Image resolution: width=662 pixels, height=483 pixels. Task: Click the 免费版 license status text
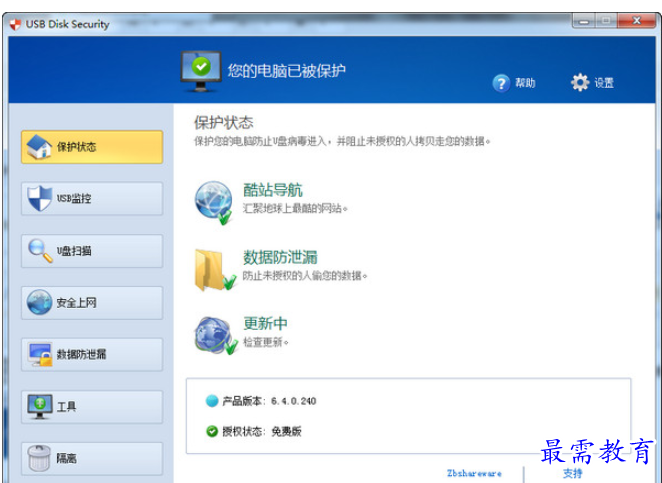(x=286, y=431)
